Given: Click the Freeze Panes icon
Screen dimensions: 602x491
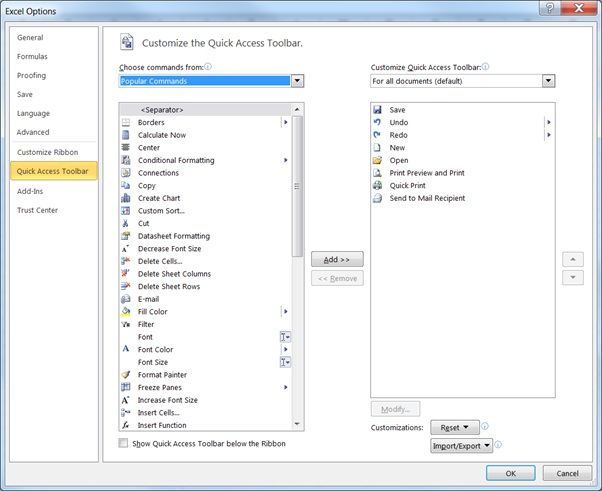Looking at the screenshot, I should 126,387.
